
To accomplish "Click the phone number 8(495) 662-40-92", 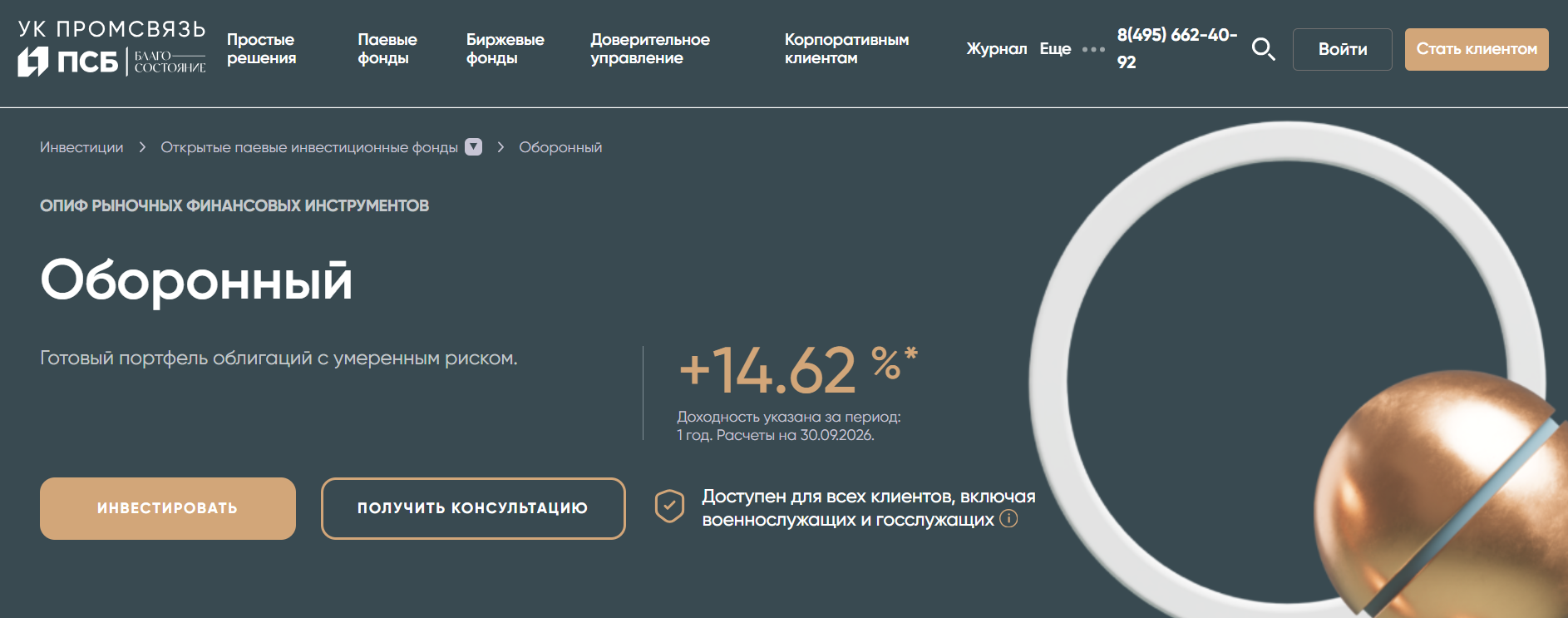I will click(x=1176, y=48).
